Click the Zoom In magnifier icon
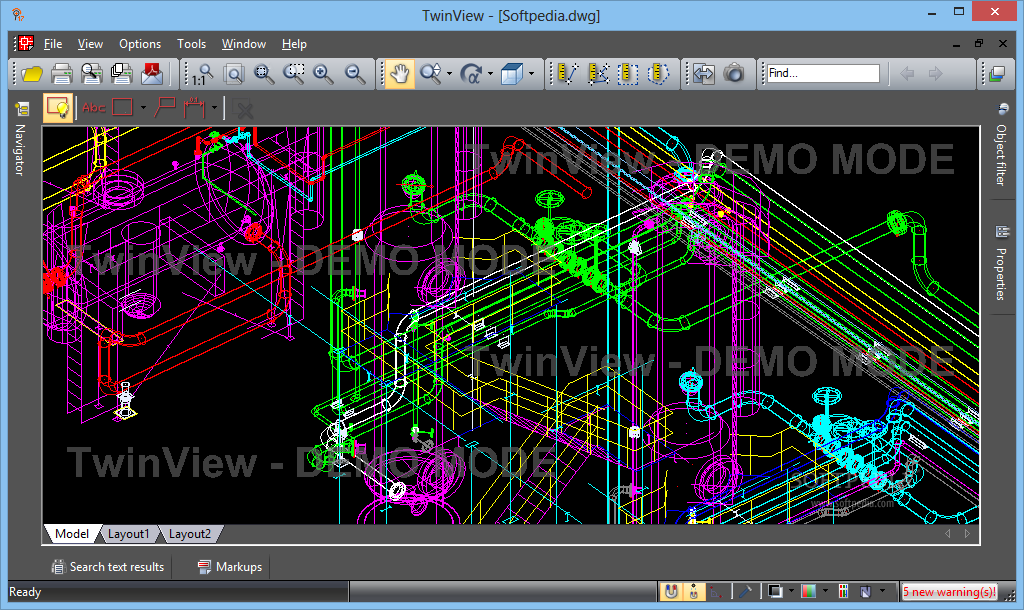 (x=324, y=74)
